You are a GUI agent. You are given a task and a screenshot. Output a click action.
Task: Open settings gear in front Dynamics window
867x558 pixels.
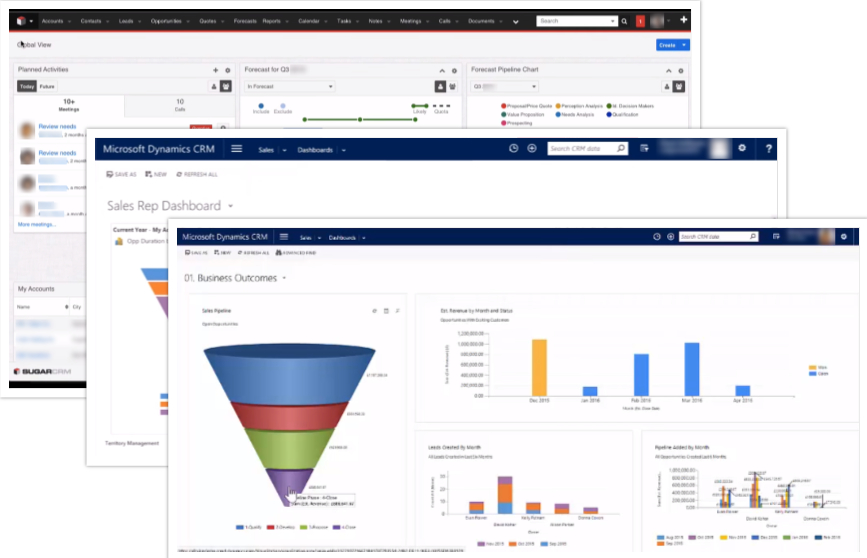(844, 237)
